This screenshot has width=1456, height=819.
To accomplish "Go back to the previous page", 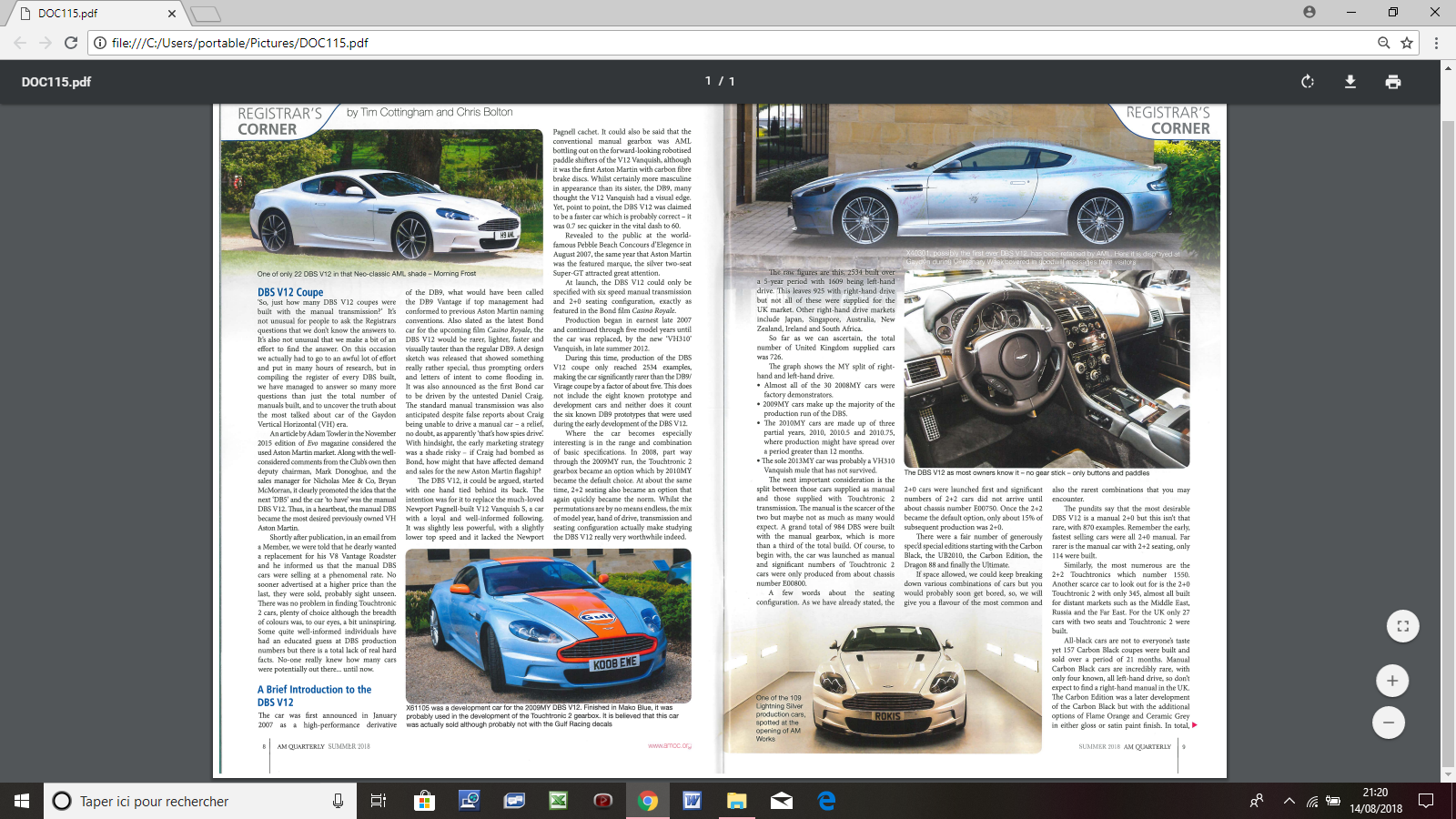I will 20,43.
